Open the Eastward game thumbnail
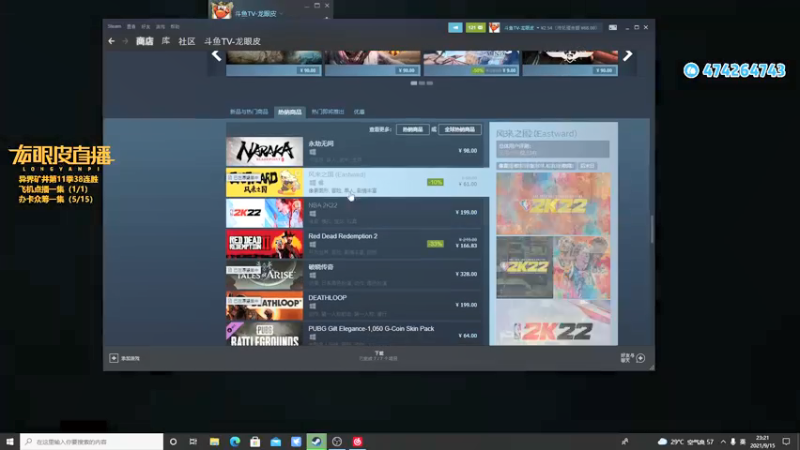 [x=264, y=182]
